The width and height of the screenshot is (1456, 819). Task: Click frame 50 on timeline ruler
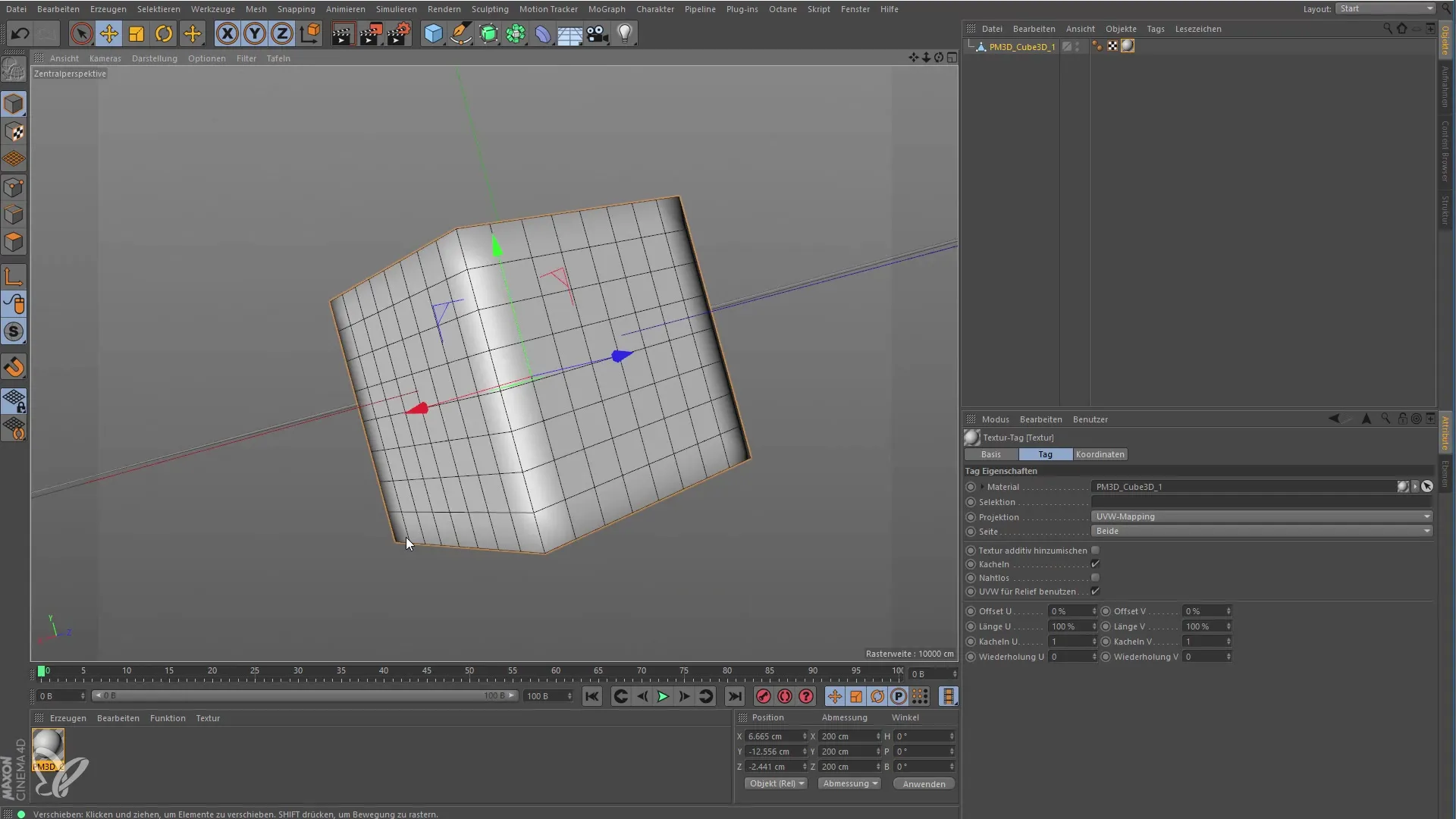(469, 671)
